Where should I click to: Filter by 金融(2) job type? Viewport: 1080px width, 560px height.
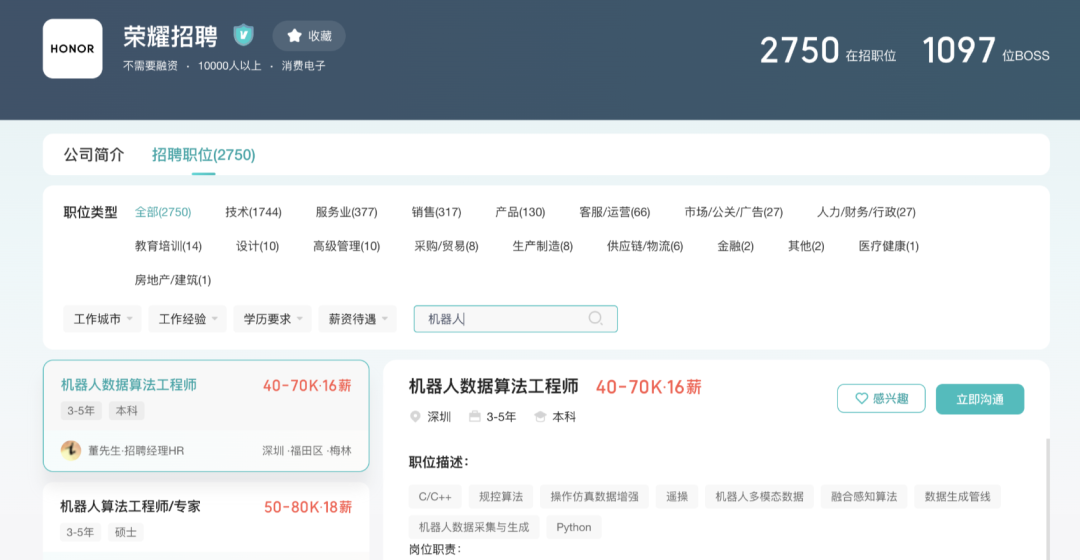(736, 246)
